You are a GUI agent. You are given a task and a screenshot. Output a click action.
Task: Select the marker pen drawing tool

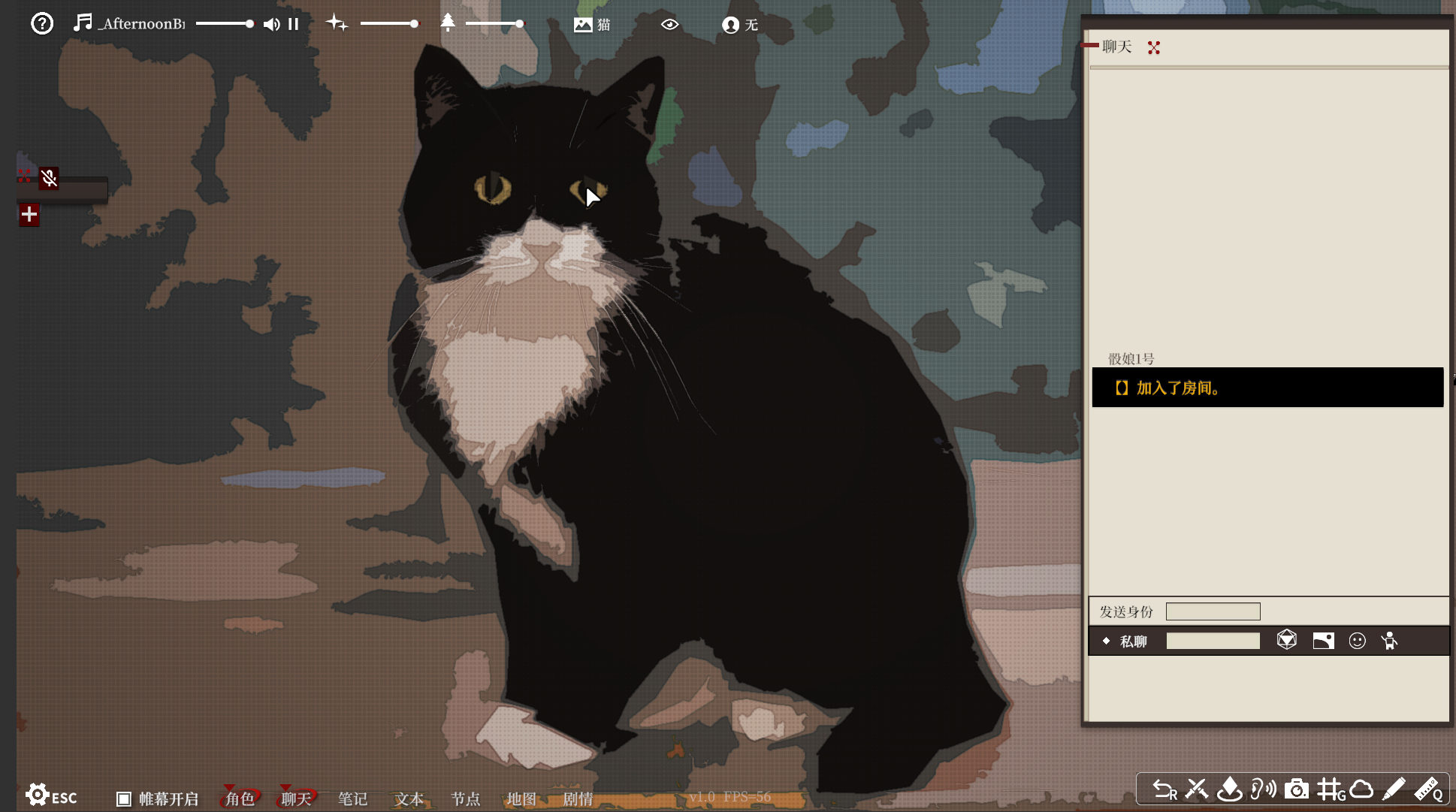click(x=1394, y=789)
